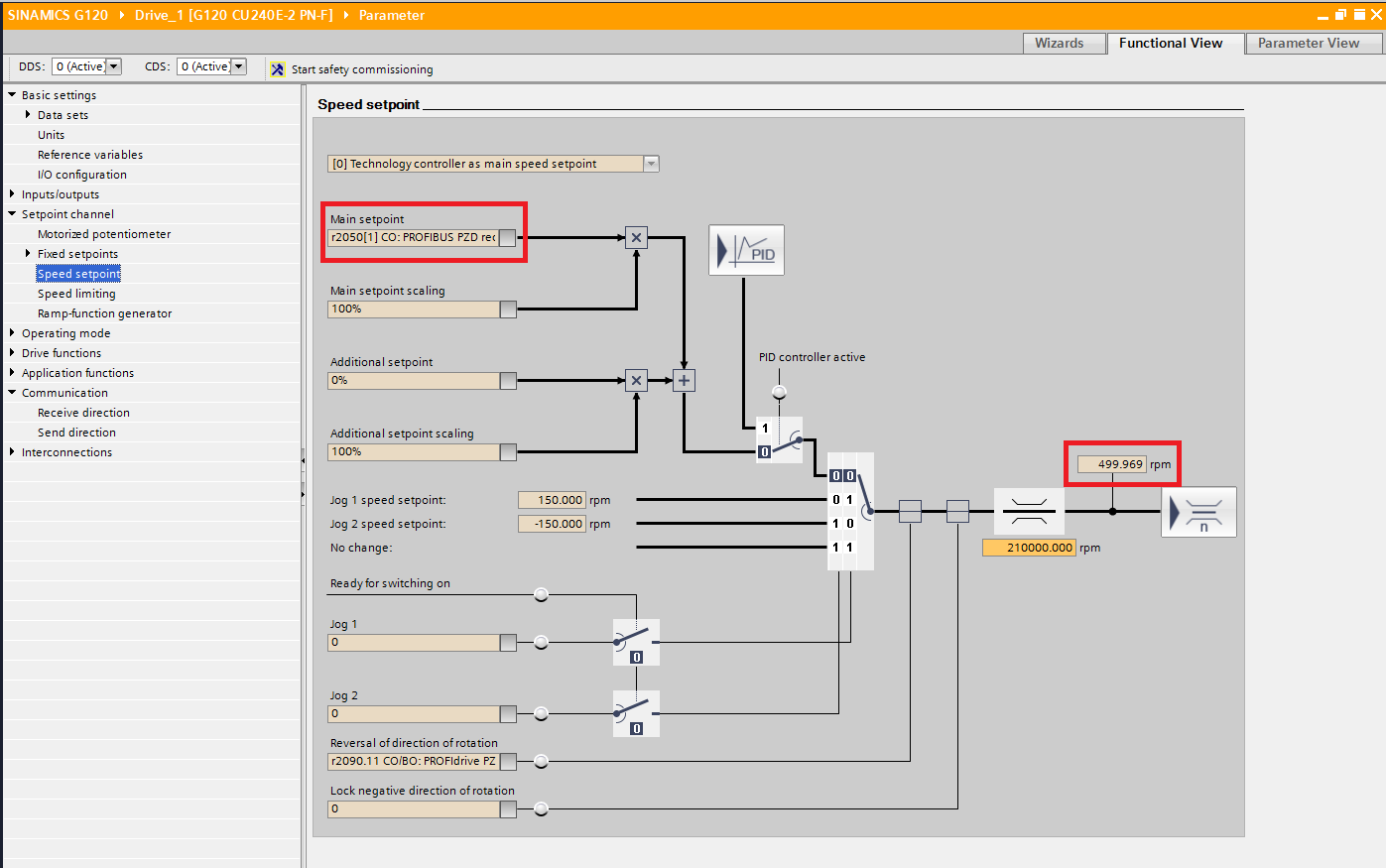Viewport: 1386px width, 868px height.
Task: Click the lock negative direction limiter block
Action: click(x=957, y=511)
